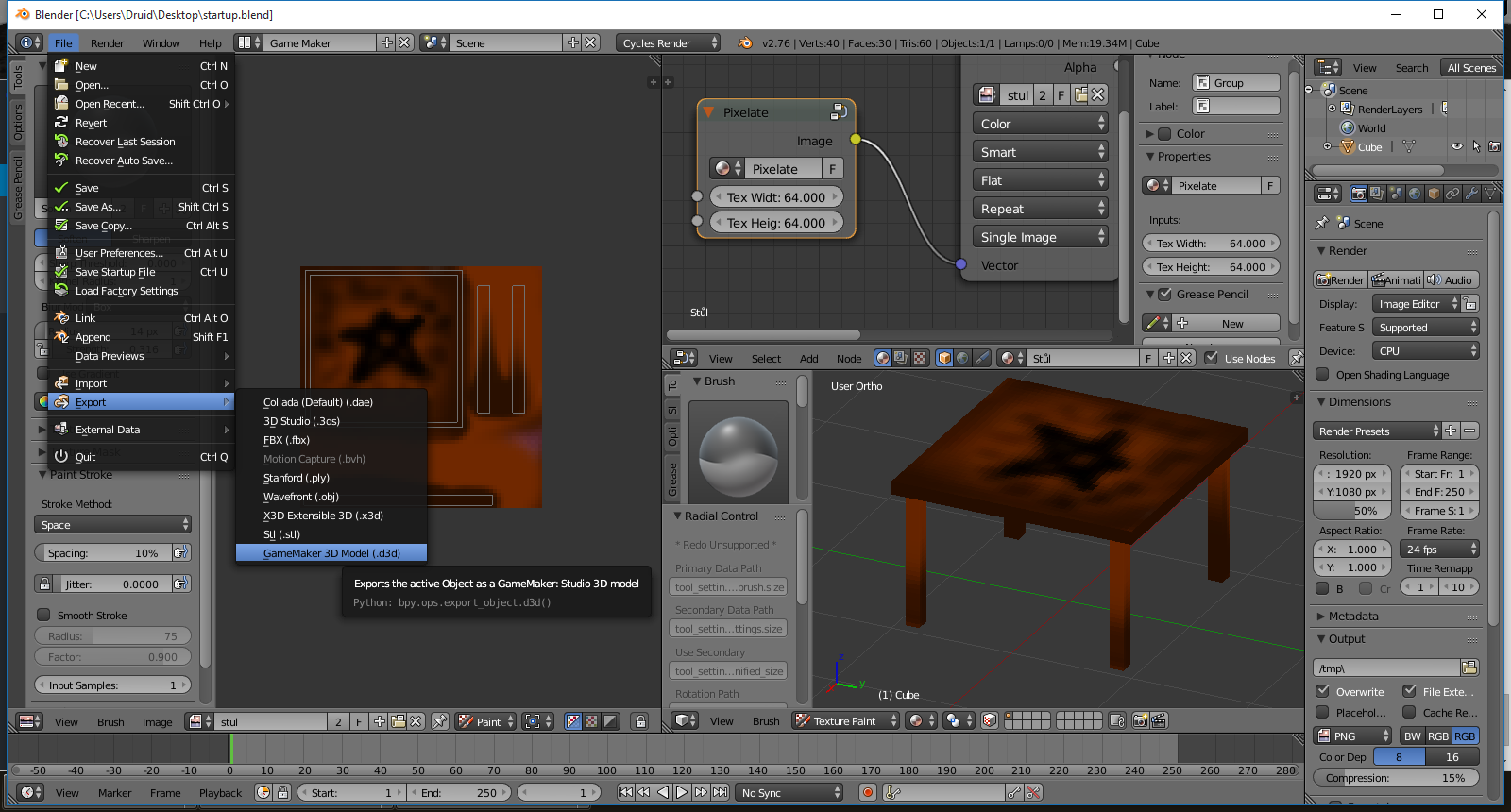
Task: Open the Display Image Editor dropdown
Action: (1417, 304)
